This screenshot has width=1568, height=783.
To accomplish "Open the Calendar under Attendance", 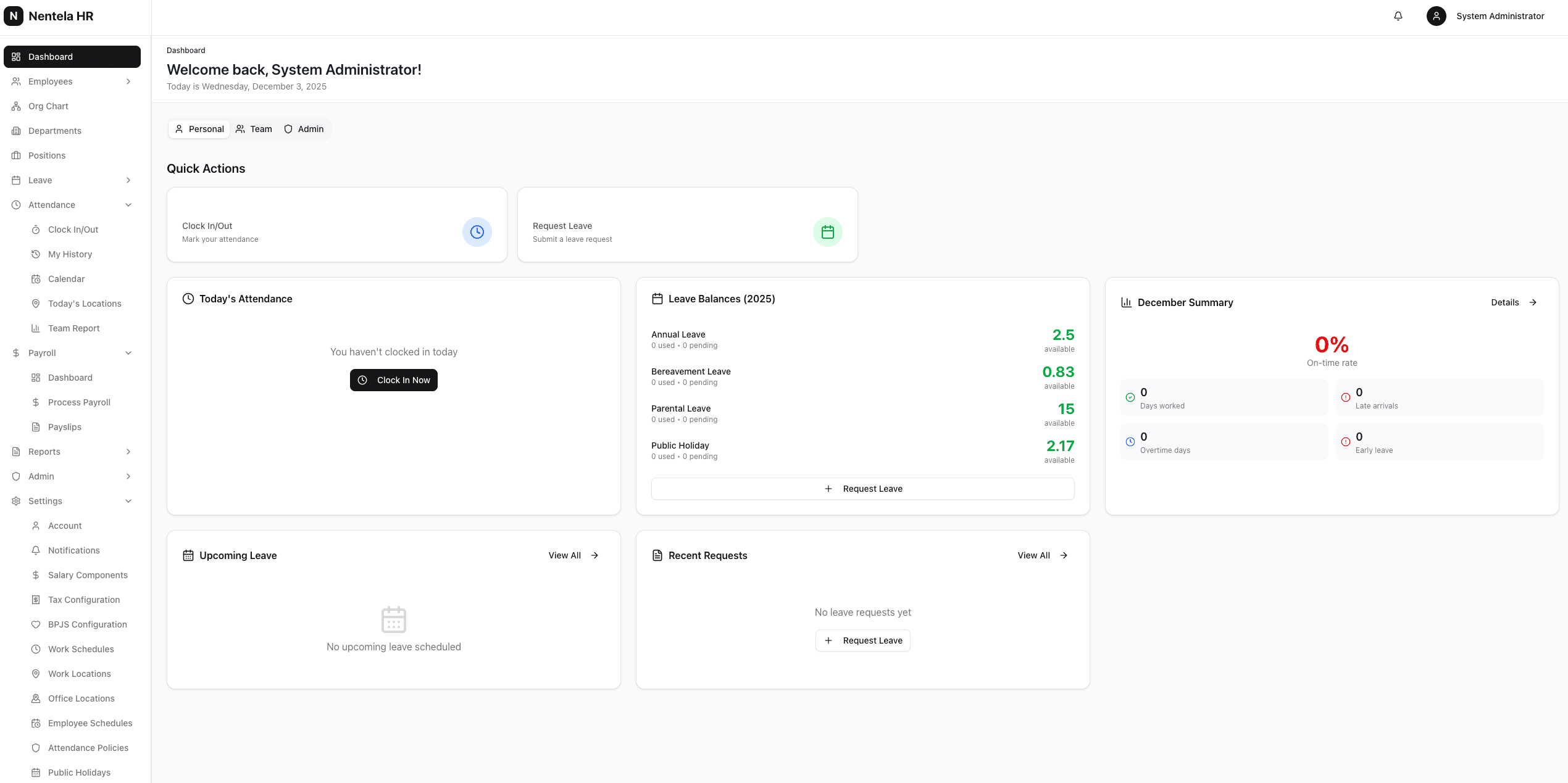I will pyautogui.click(x=66, y=278).
